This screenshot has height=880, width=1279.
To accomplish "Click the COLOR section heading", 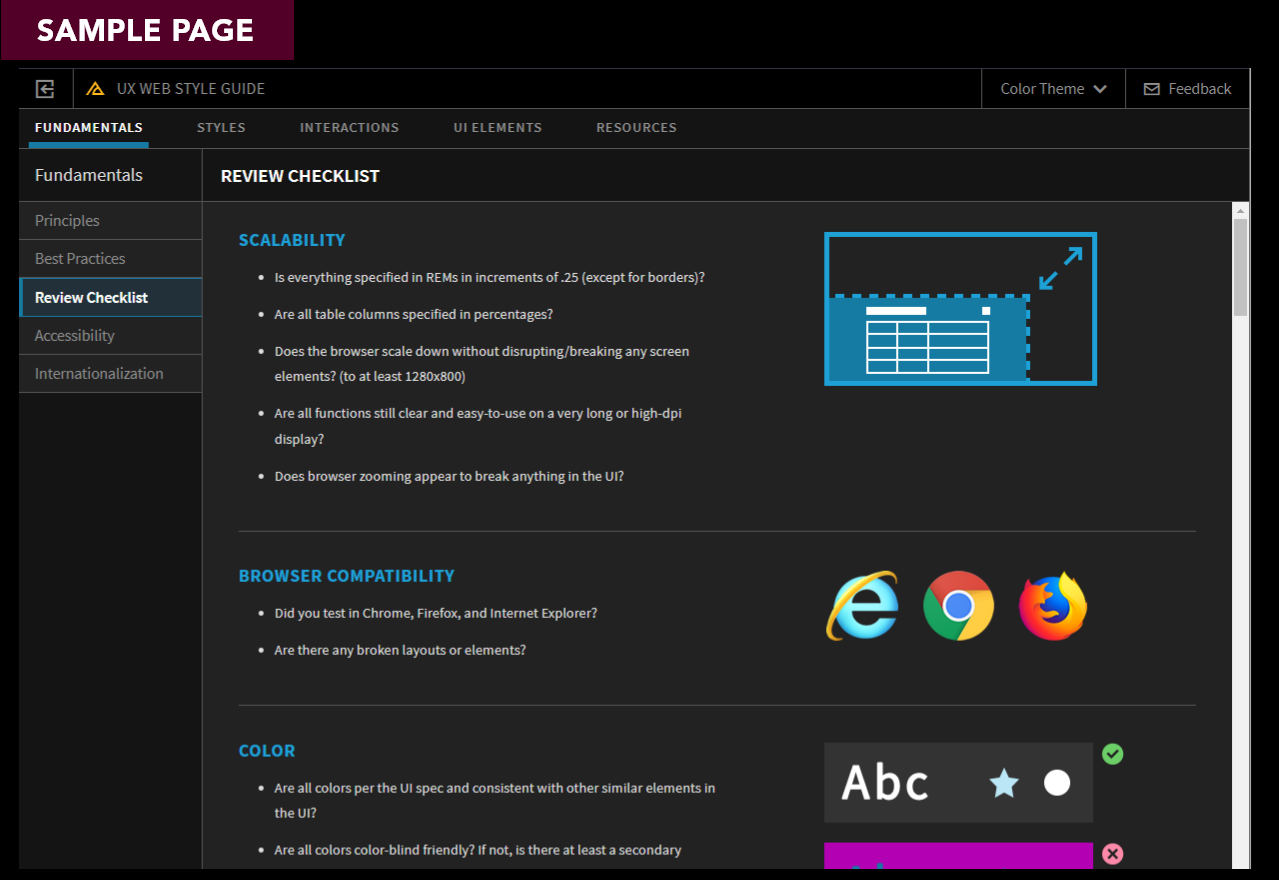I will point(267,751).
